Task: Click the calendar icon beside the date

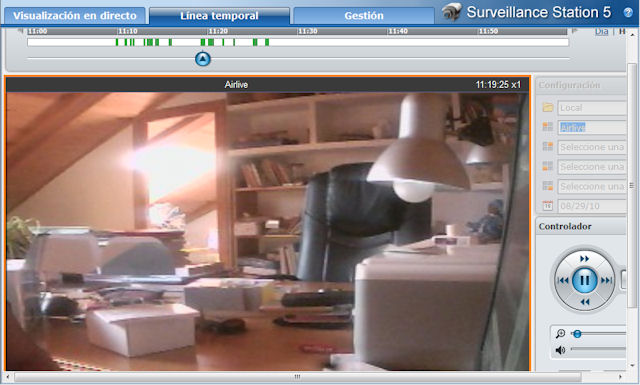Action: (547, 205)
